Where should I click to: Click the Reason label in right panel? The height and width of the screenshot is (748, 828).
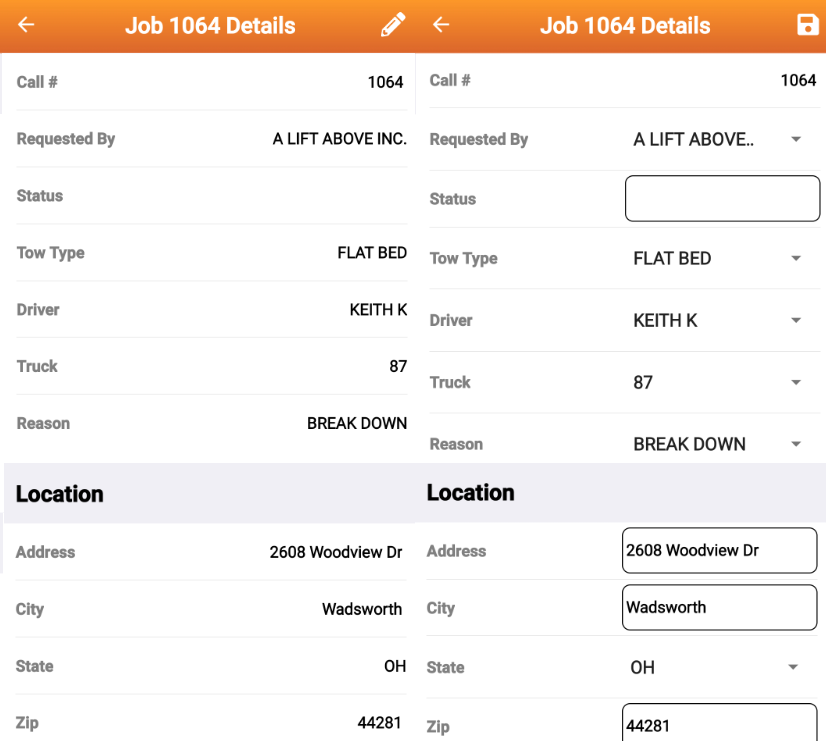tap(456, 444)
